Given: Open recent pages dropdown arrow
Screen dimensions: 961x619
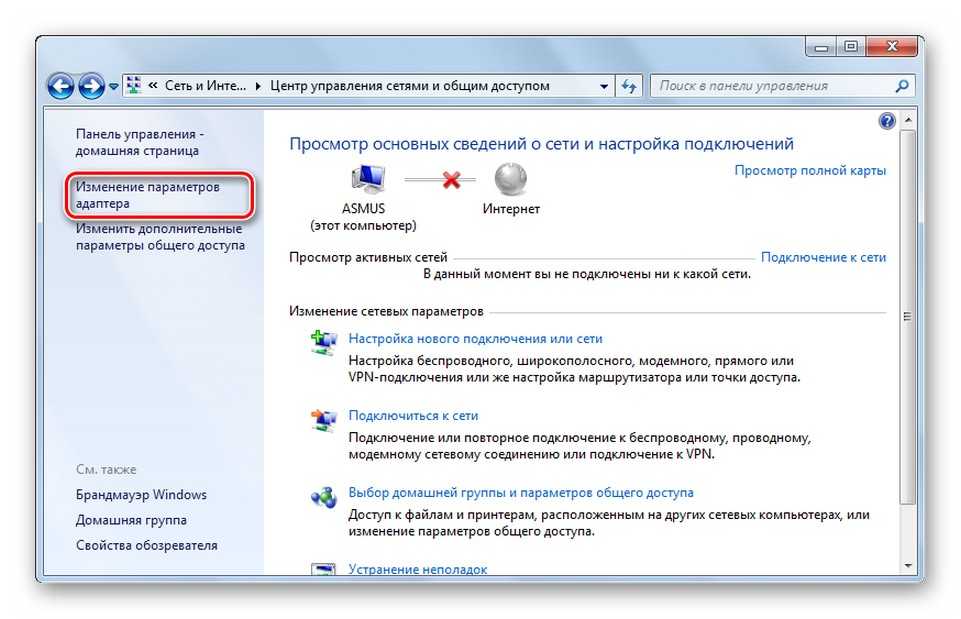Looking at the screenshot, I should coord(114,87).
